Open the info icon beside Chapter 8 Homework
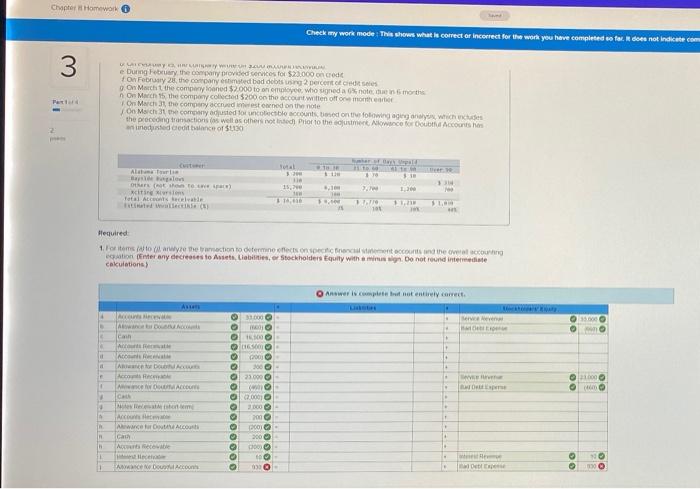 (126, 8)
